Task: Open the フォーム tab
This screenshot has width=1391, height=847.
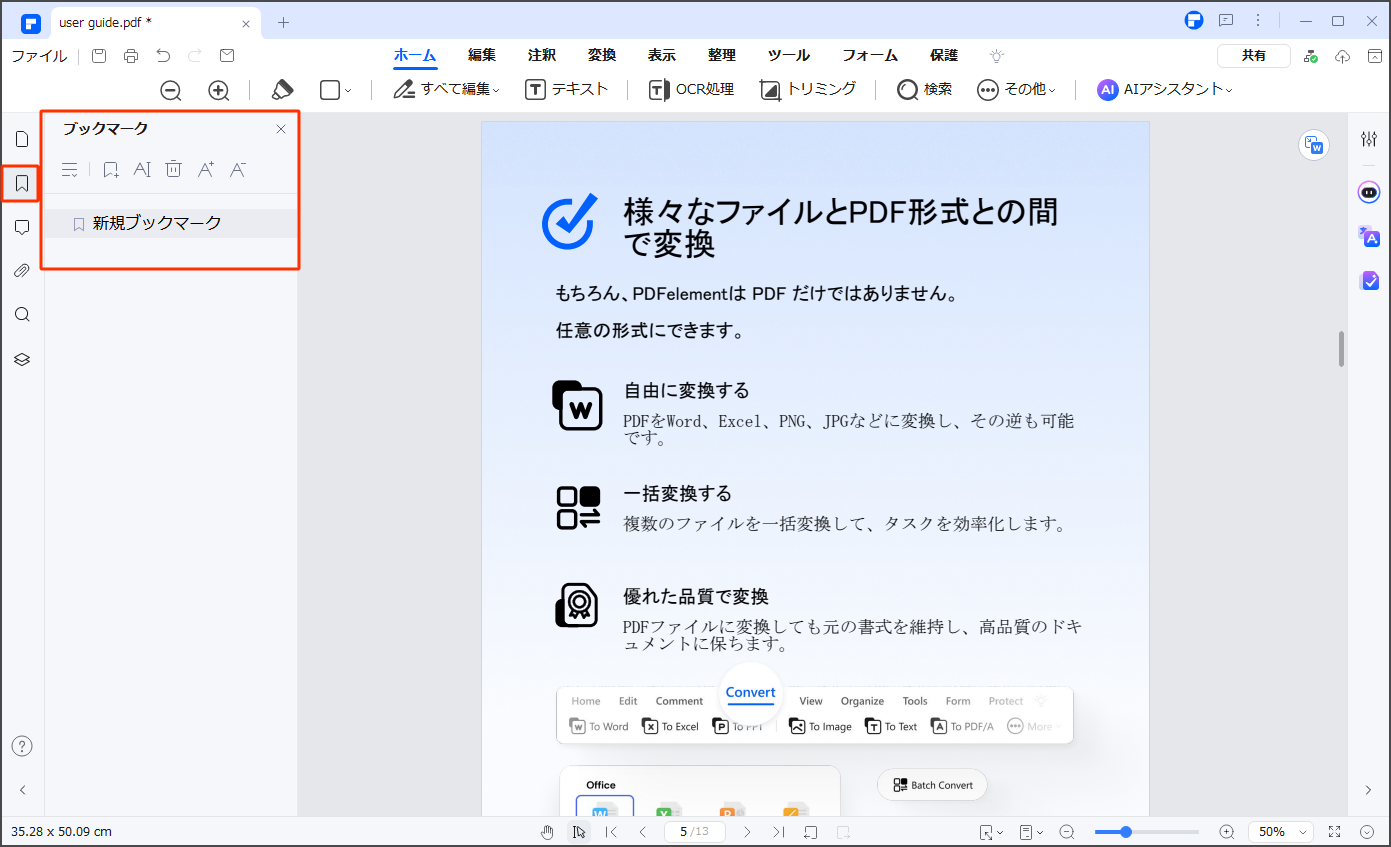Action: point(870,56)
